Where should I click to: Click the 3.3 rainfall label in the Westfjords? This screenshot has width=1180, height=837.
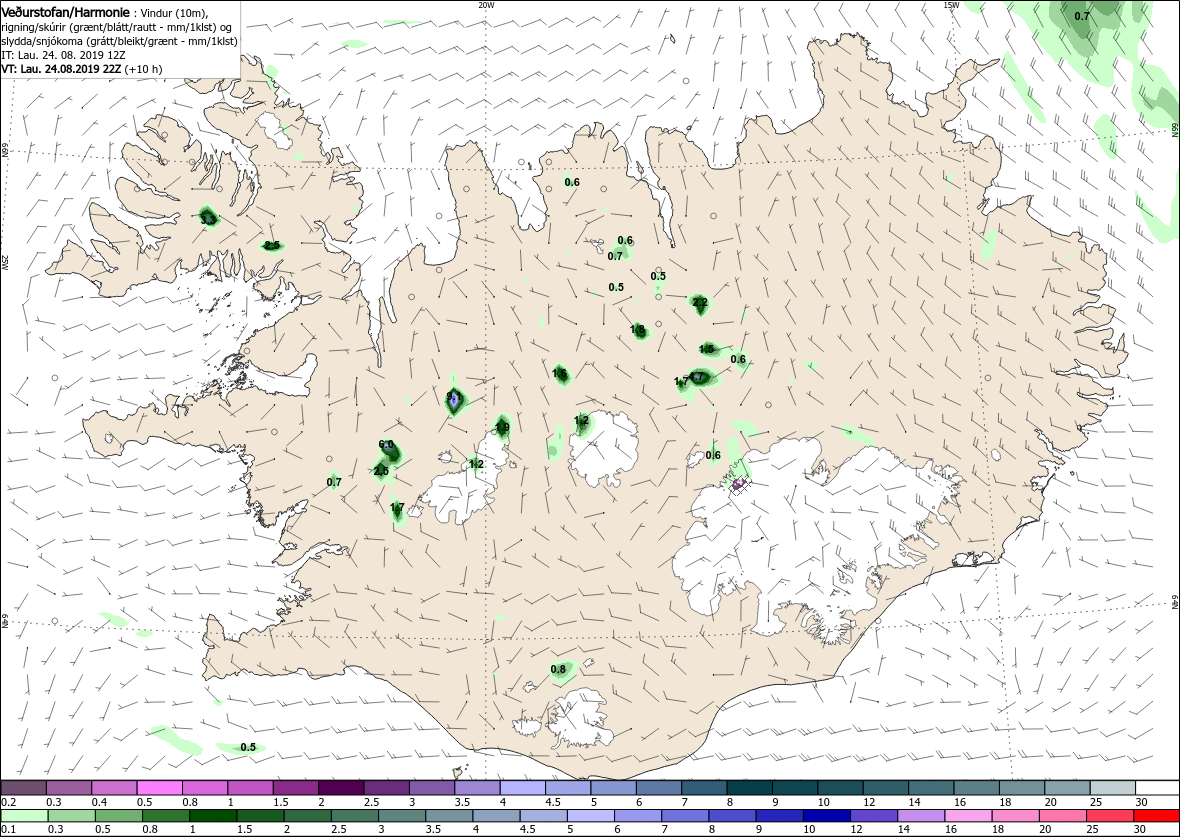pos(208,220)
